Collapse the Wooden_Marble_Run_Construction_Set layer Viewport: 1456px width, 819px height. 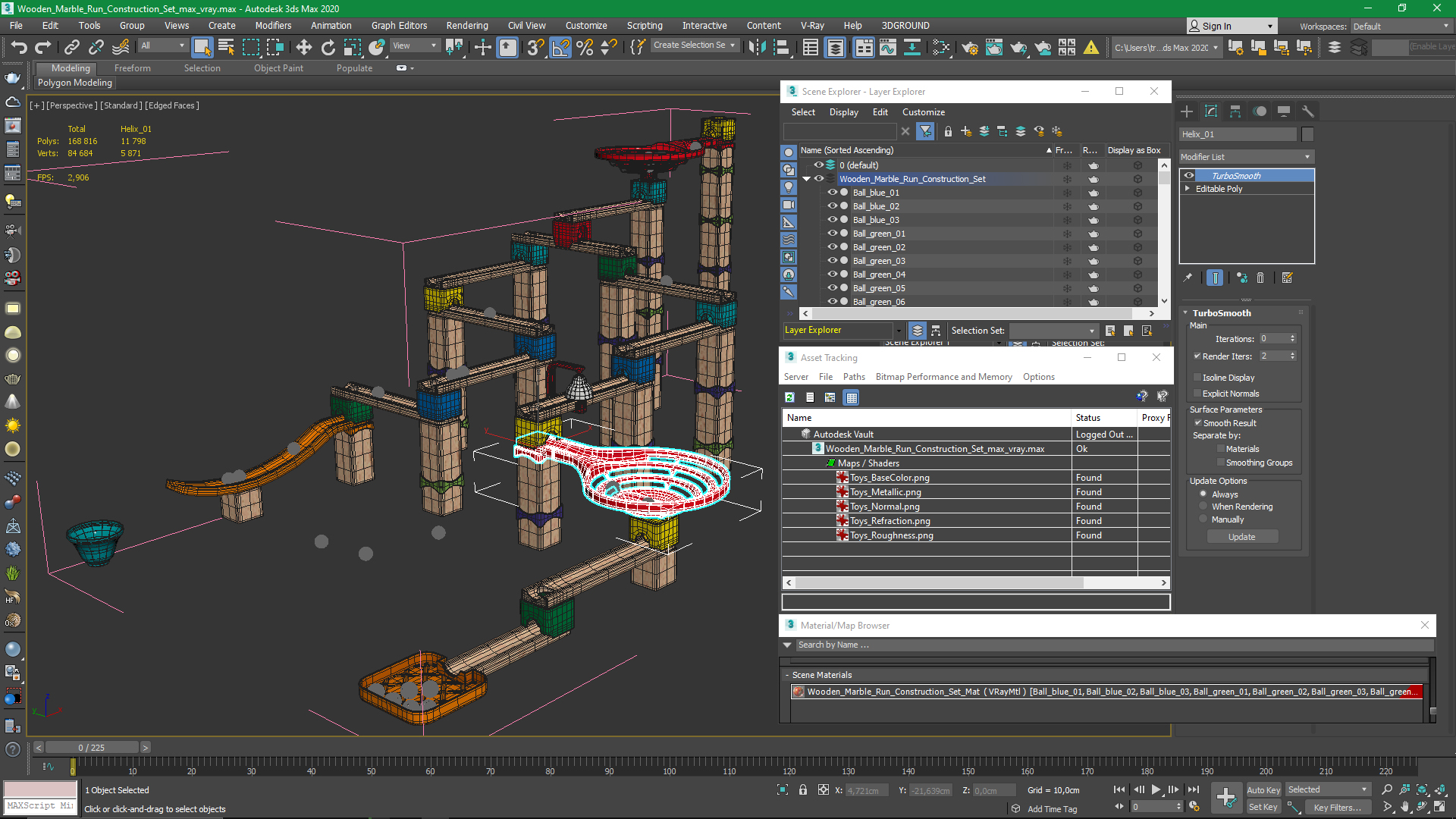(x=807, y=179)
